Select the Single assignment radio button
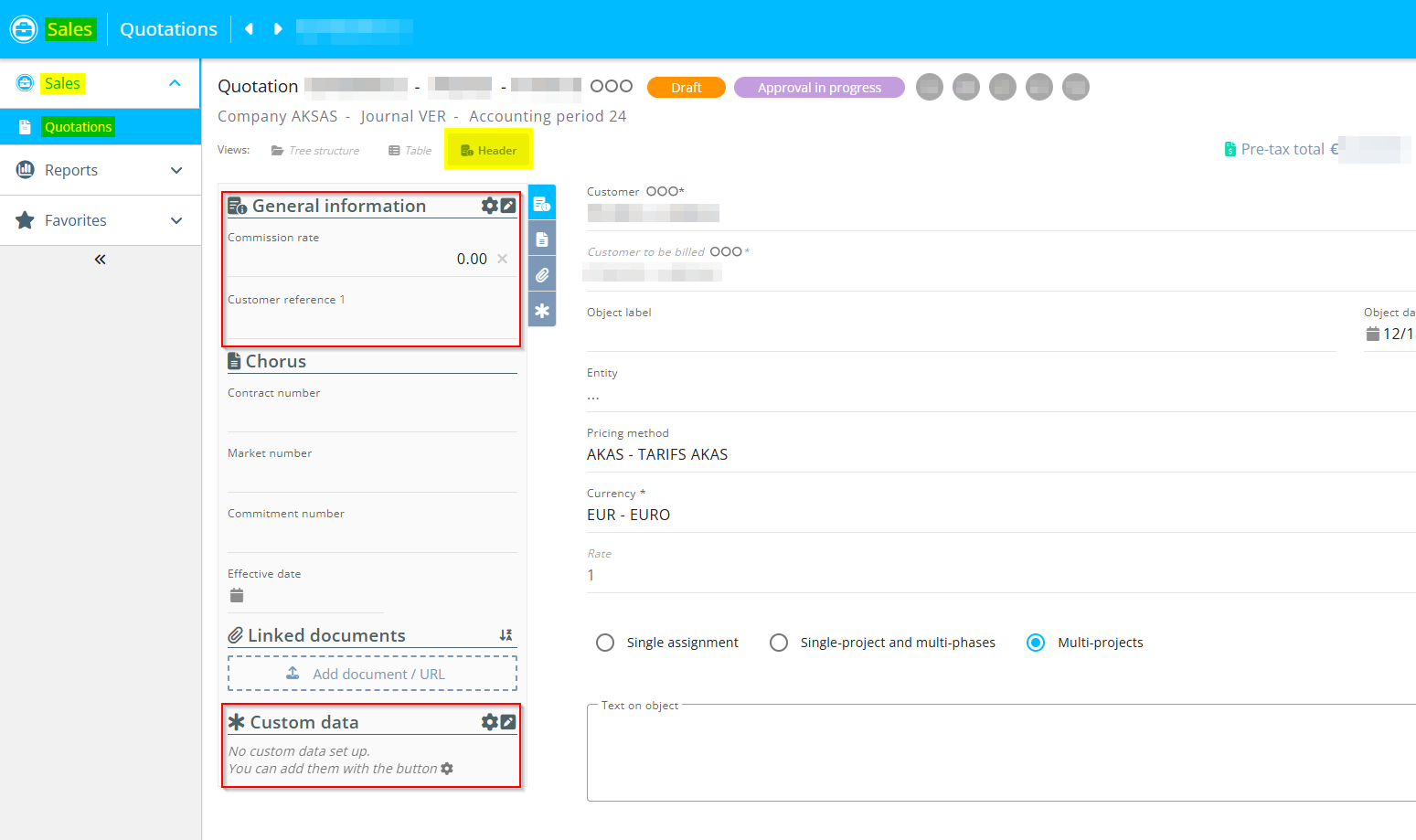Image resolution: width=1416 pixels, height=840 pixels. click(x=605, y=643)
